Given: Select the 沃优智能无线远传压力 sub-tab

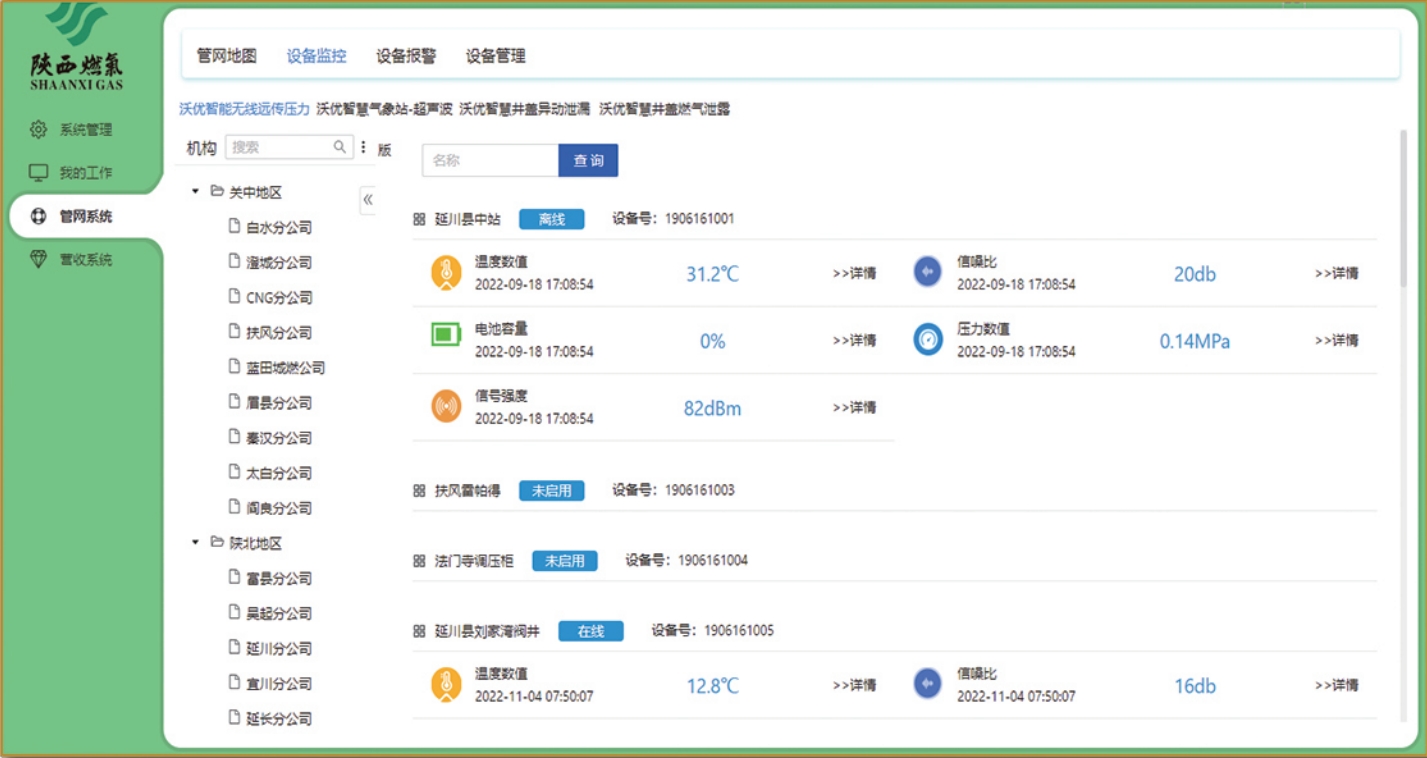Looking at the screenshot, I should (x=245, y=109).
